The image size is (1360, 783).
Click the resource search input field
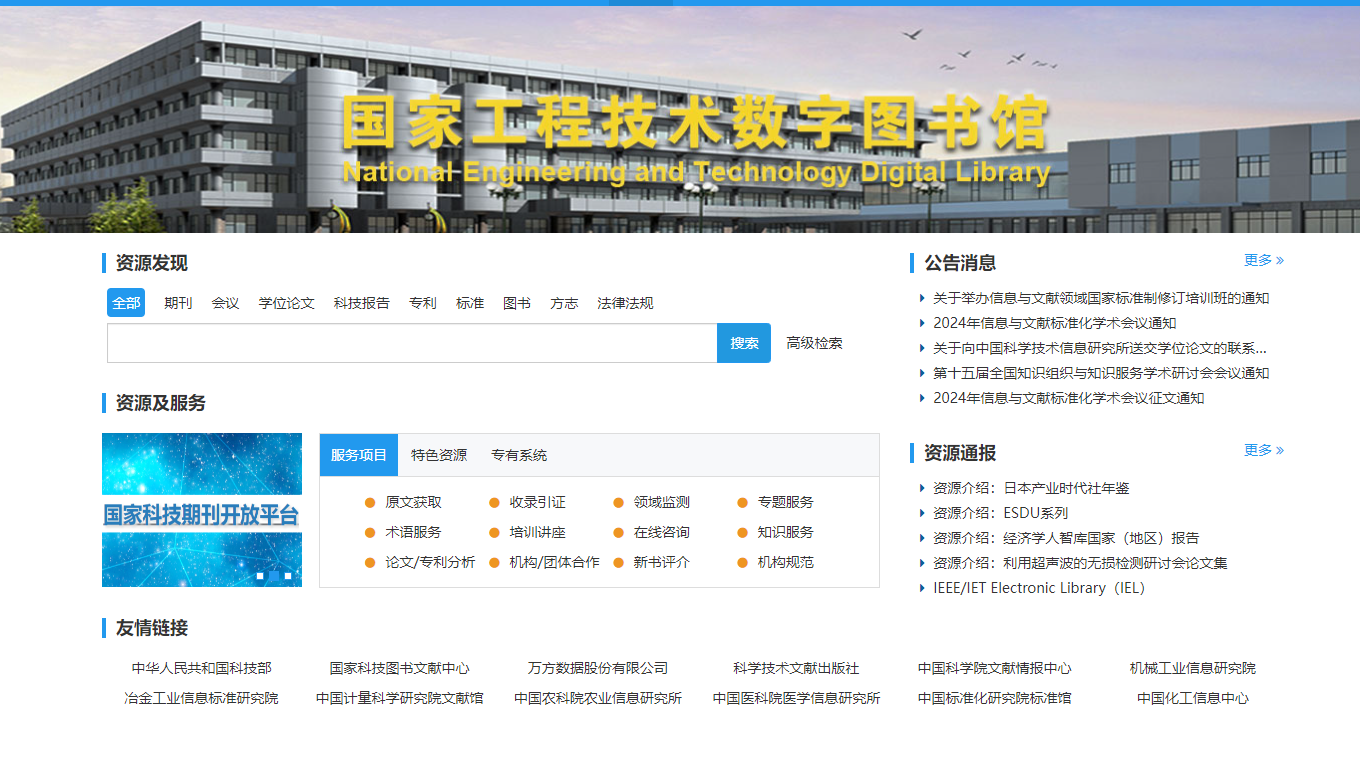tap(412, 343)
